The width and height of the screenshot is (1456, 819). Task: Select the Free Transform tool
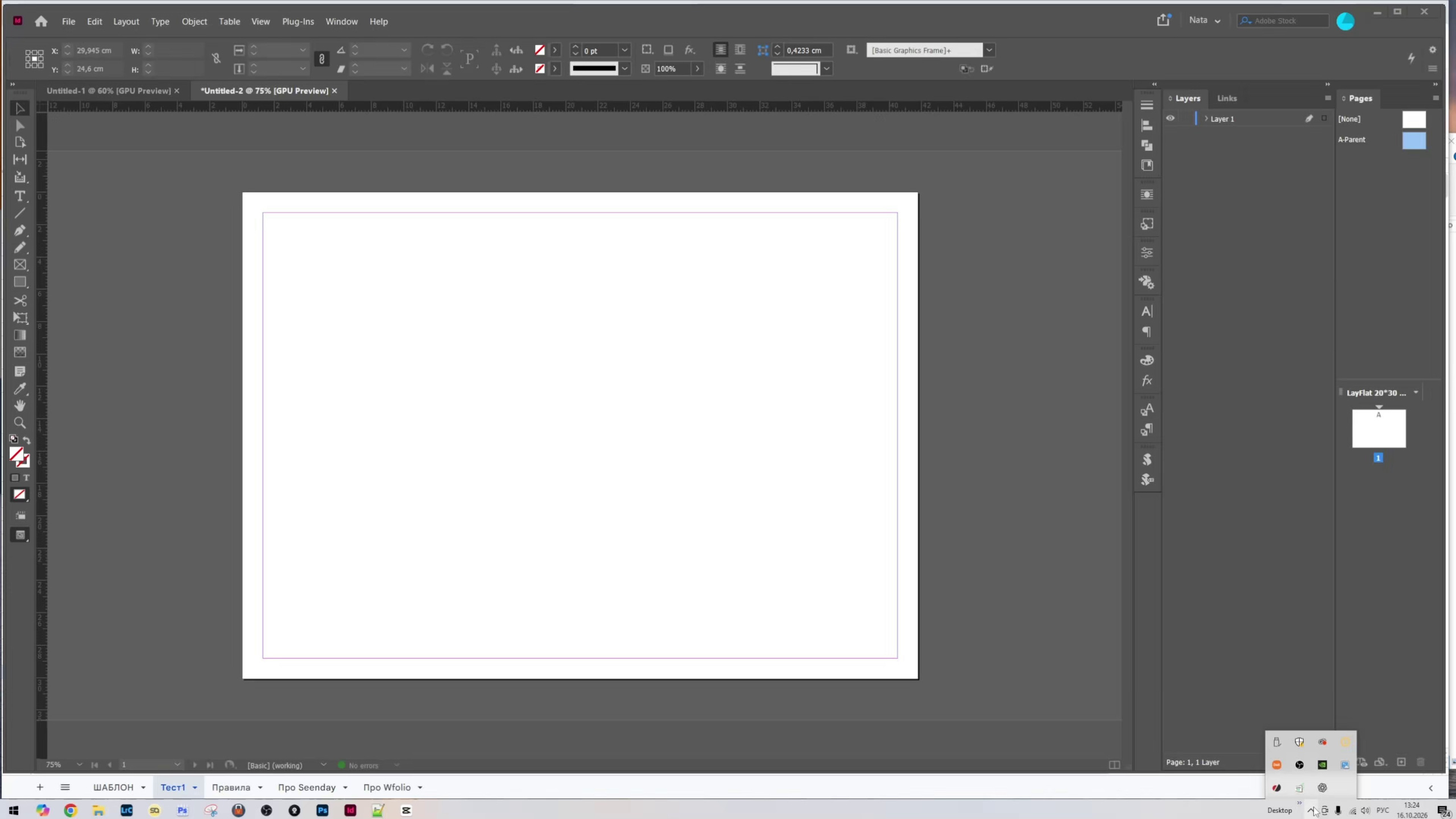click(x=20, y=318)
